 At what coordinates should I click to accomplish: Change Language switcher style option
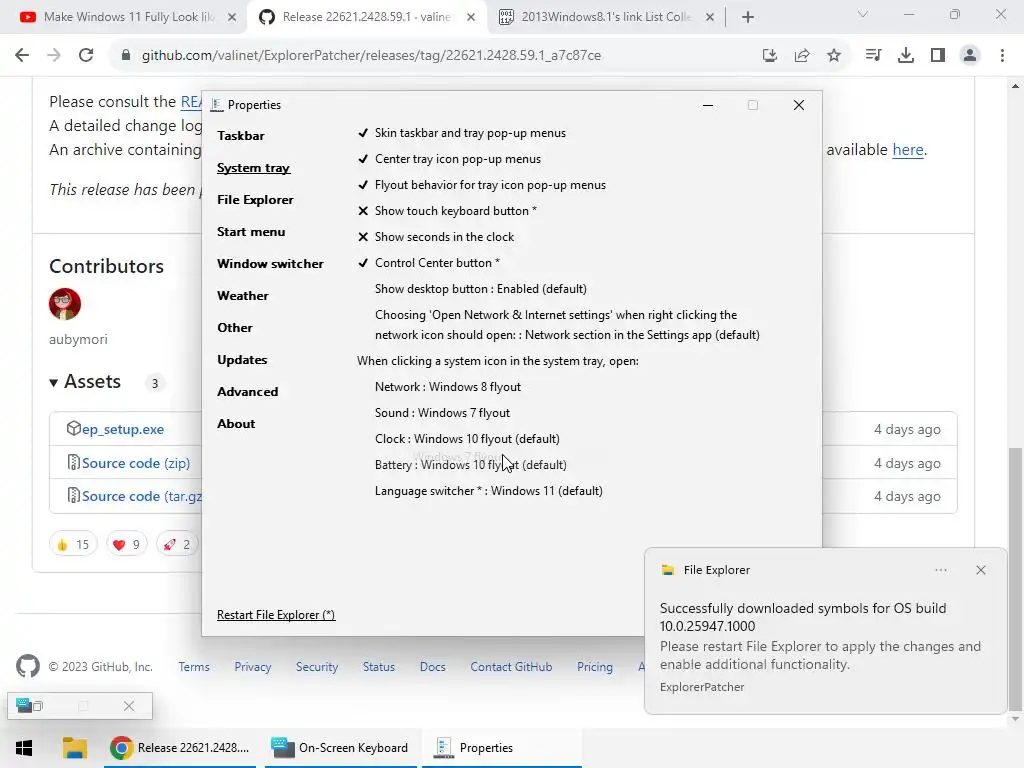coord(488,491)
